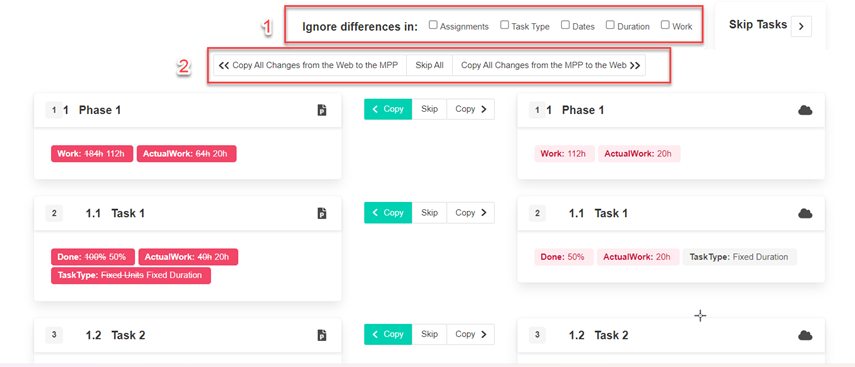The image size is (855, 367).
Task: Check the Assignments ignore checkbox
Action: (433, 25)
